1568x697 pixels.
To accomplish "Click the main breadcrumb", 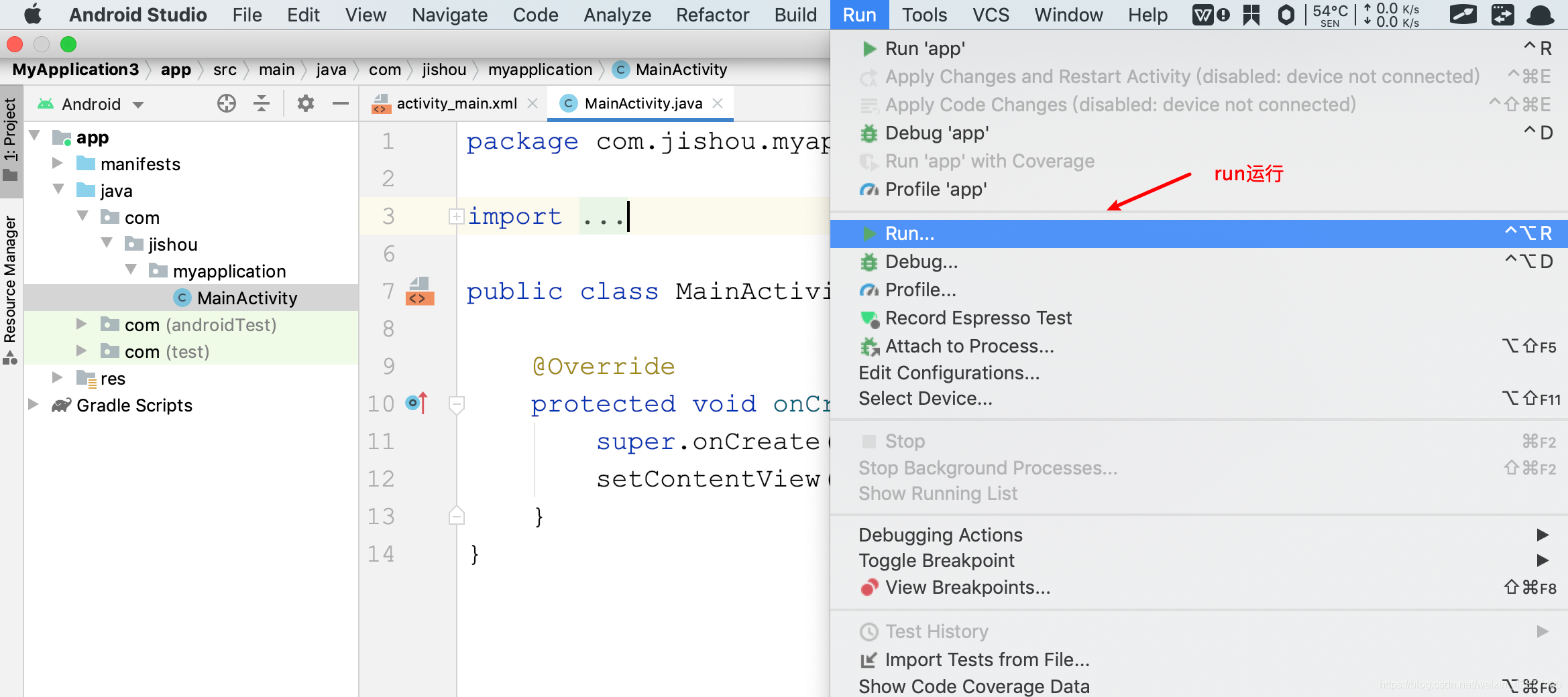I will coord(276,70).
